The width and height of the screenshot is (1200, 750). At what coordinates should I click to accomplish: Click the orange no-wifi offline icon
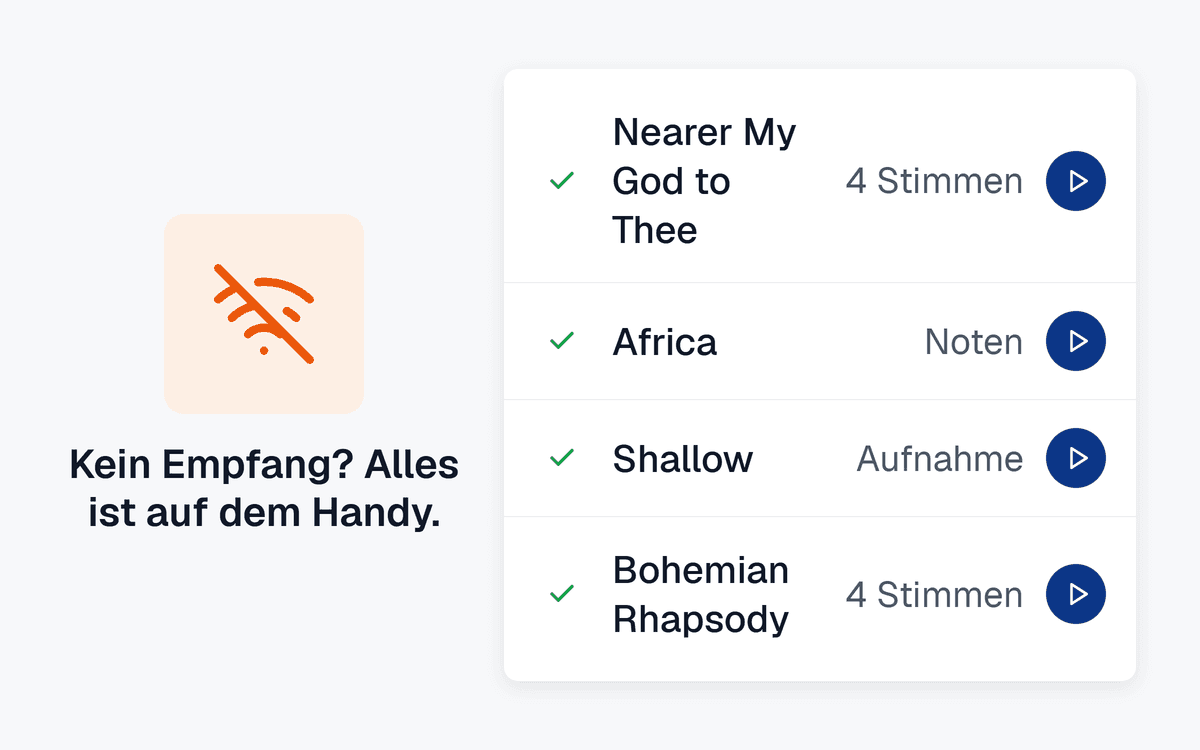coord(264,313)
